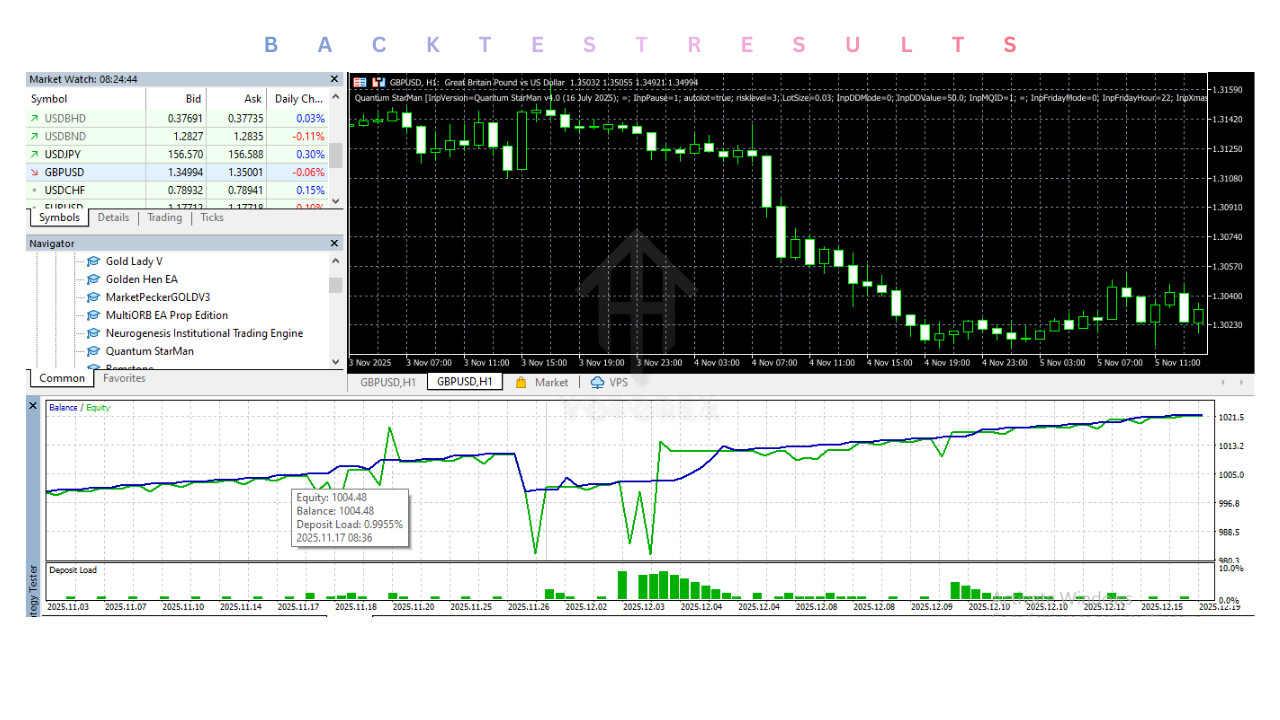Click the VPS cloud icon
This screenshot has width=1280, height=720.
coord(598,382)
